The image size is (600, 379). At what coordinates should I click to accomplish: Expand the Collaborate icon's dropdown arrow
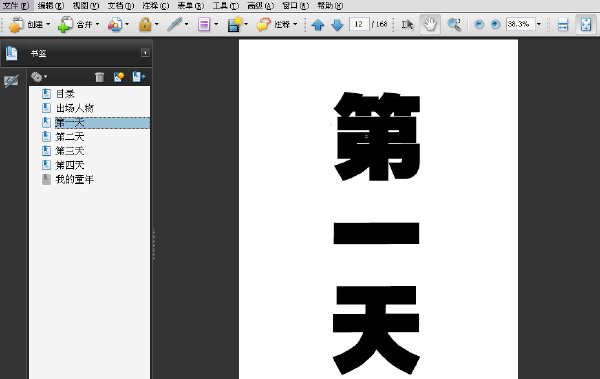coord(127,24)
